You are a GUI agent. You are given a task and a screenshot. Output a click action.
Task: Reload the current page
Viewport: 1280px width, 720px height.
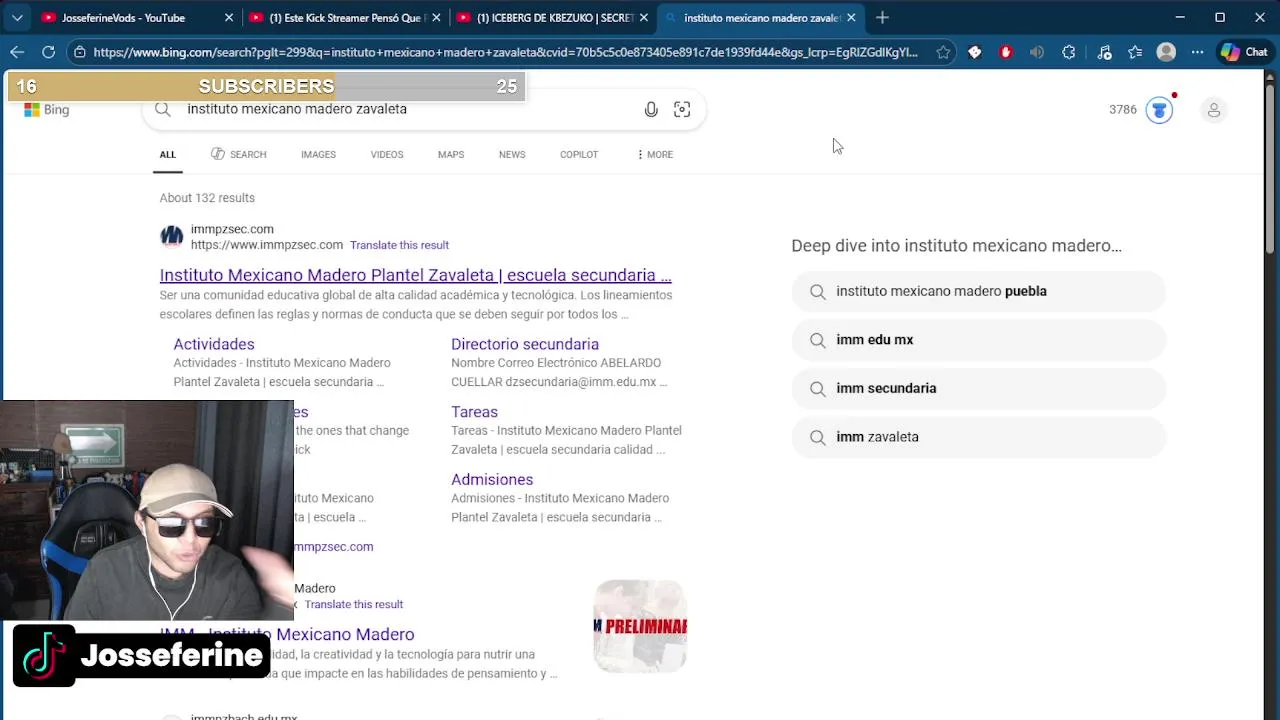(48, 52)
